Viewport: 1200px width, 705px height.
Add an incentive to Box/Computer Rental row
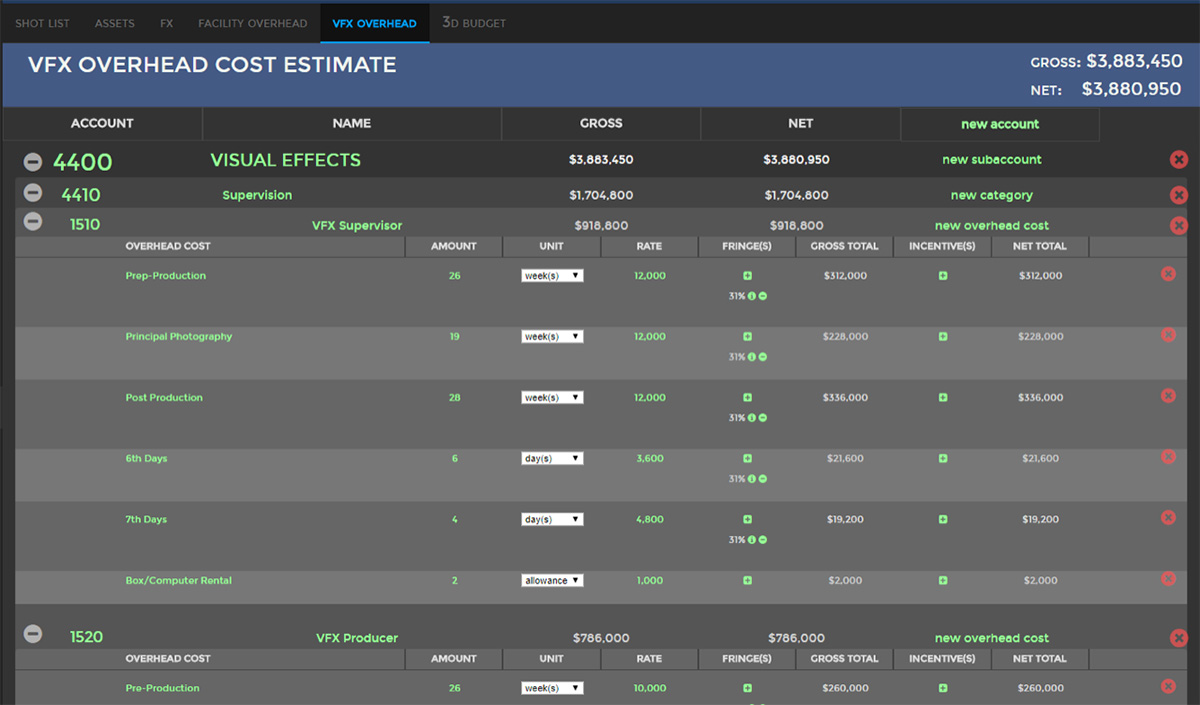click(942, 581)
